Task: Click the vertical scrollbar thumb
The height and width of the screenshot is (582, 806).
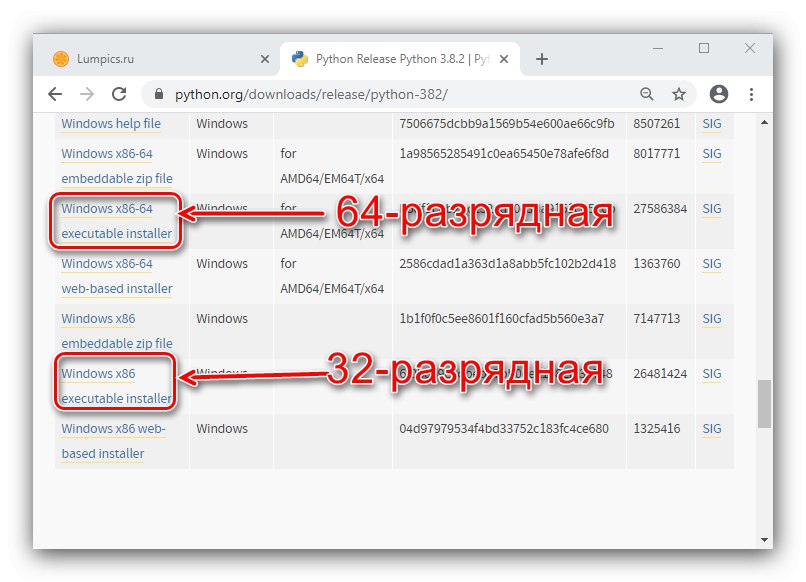Action: (x=764, y=404)
